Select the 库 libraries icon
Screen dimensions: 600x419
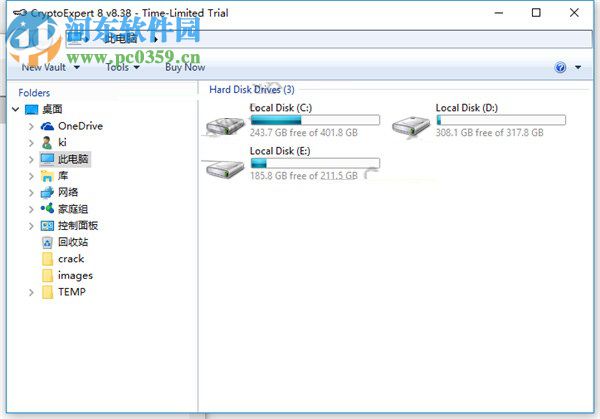[x=47, y=176]
